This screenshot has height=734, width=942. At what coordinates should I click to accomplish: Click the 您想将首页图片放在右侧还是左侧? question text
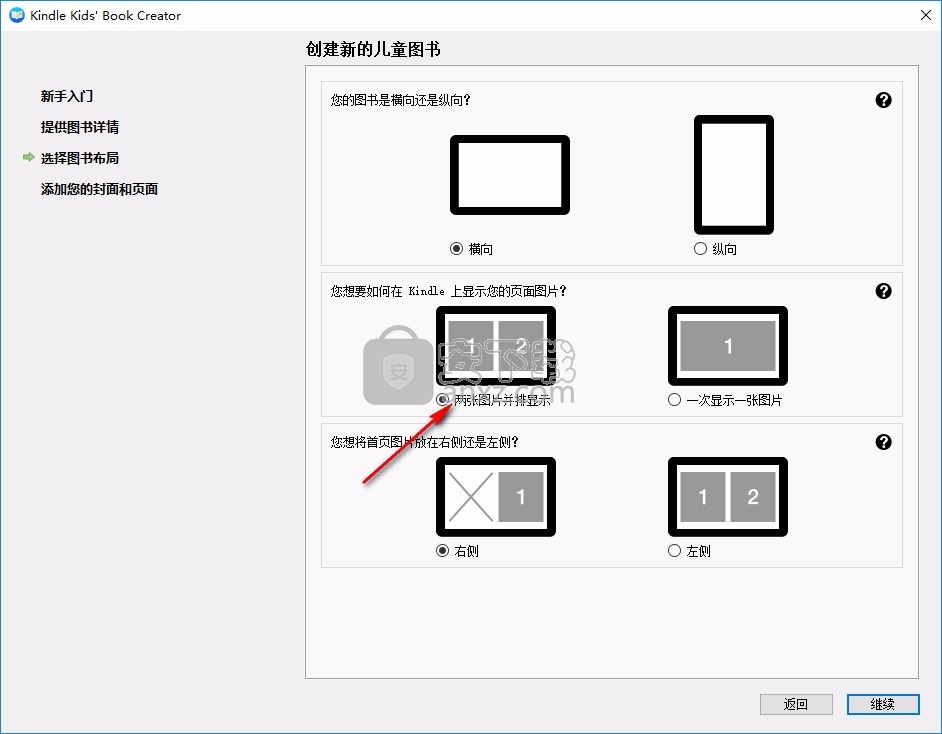(x=424, y=443)
